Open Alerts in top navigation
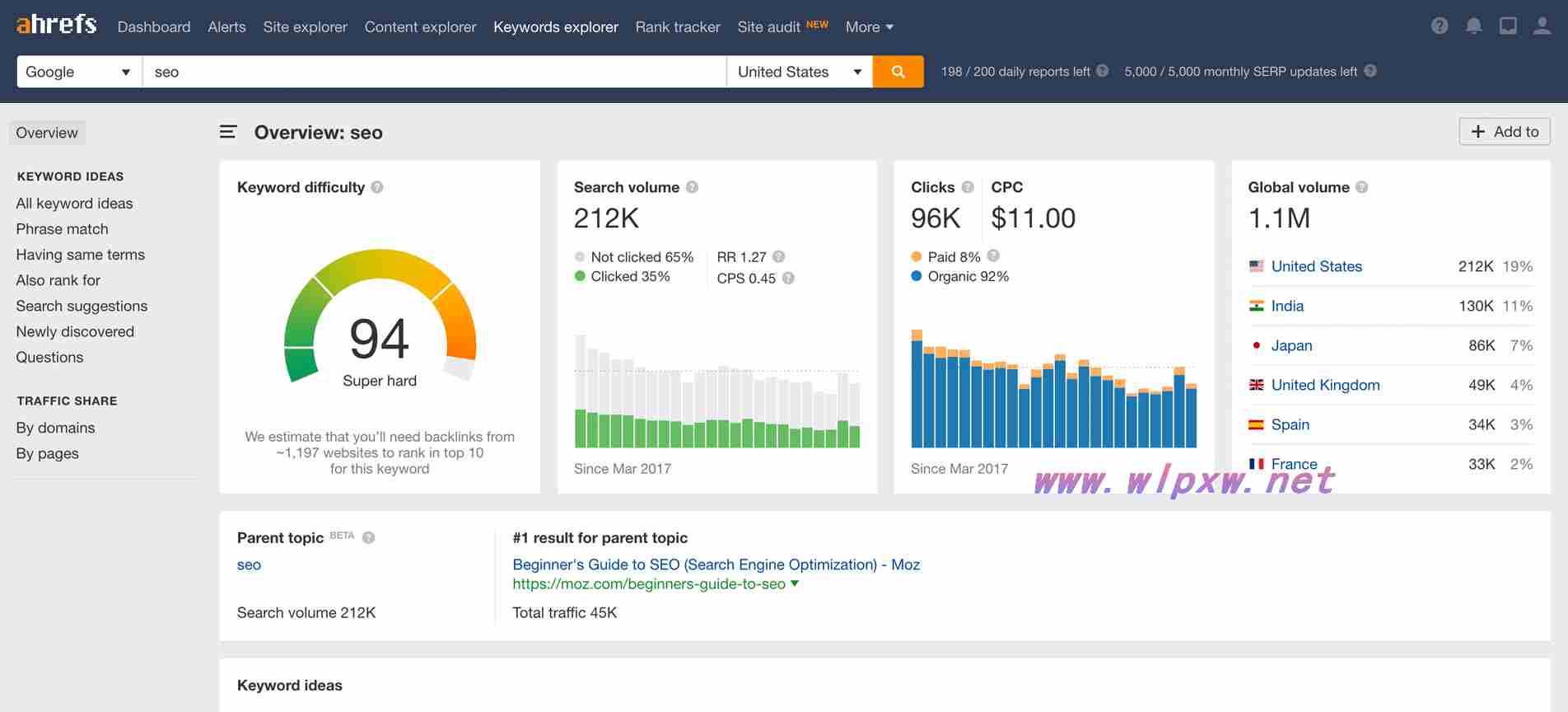 (226, 26)
